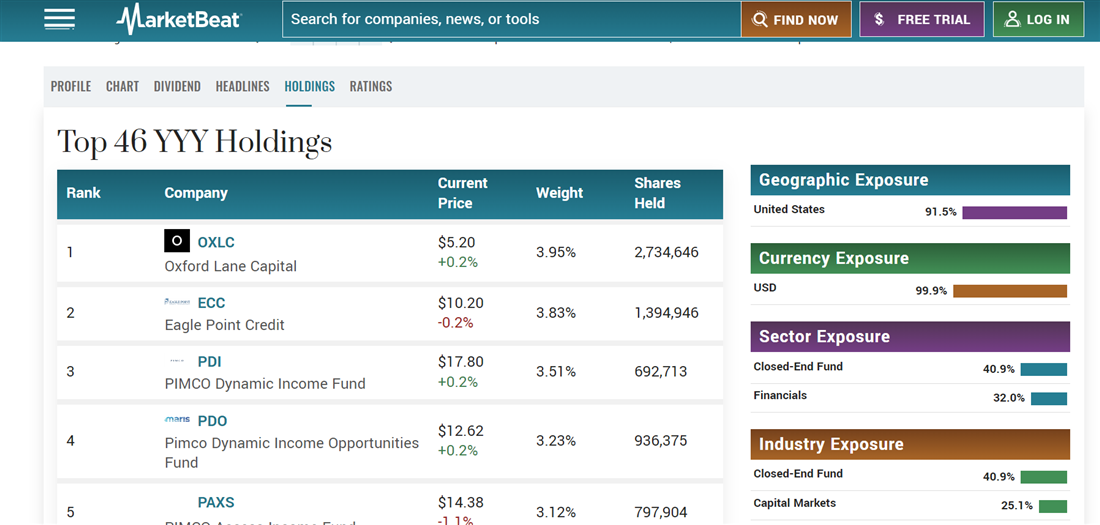1100x525 pixels.
Task: Go to the Dividend tab
Action: (x=177, y=86)
